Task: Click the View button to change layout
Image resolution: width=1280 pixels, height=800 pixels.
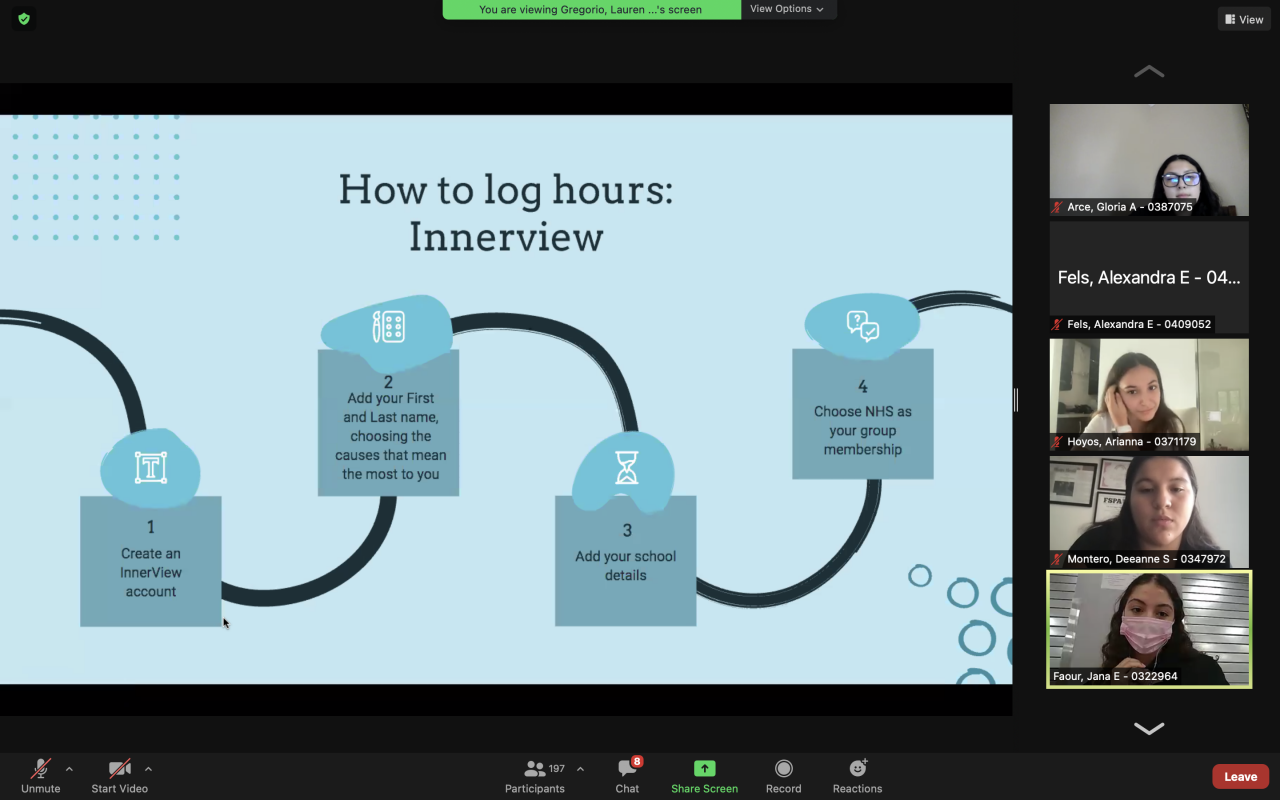Action: 1244,19
